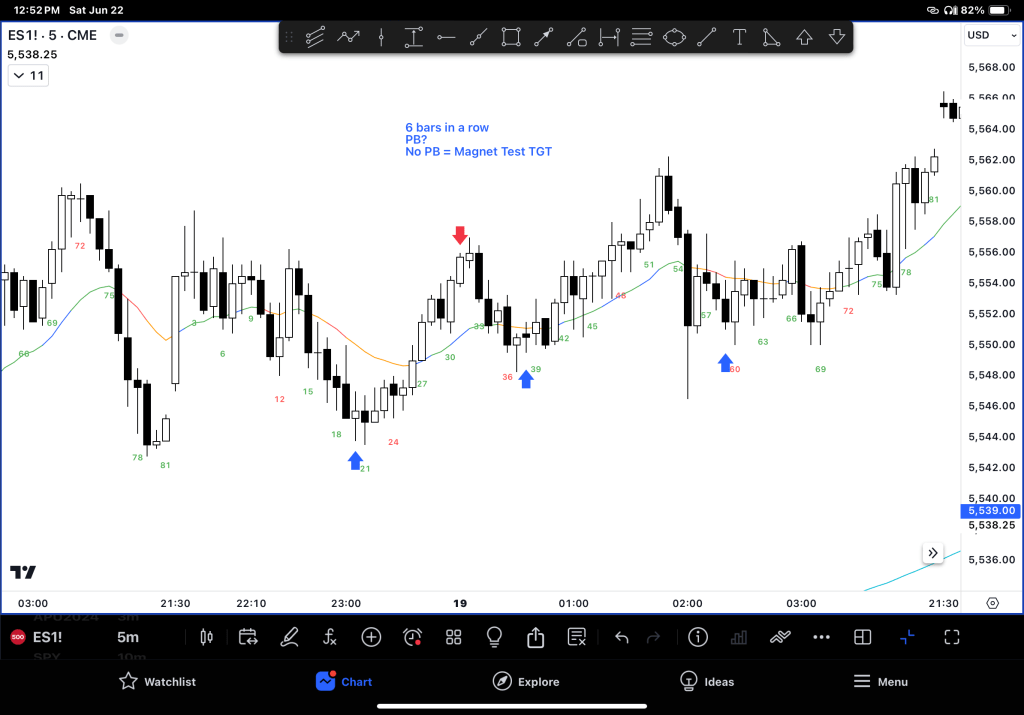Select the rectangle drawing tool

point(511,38)
